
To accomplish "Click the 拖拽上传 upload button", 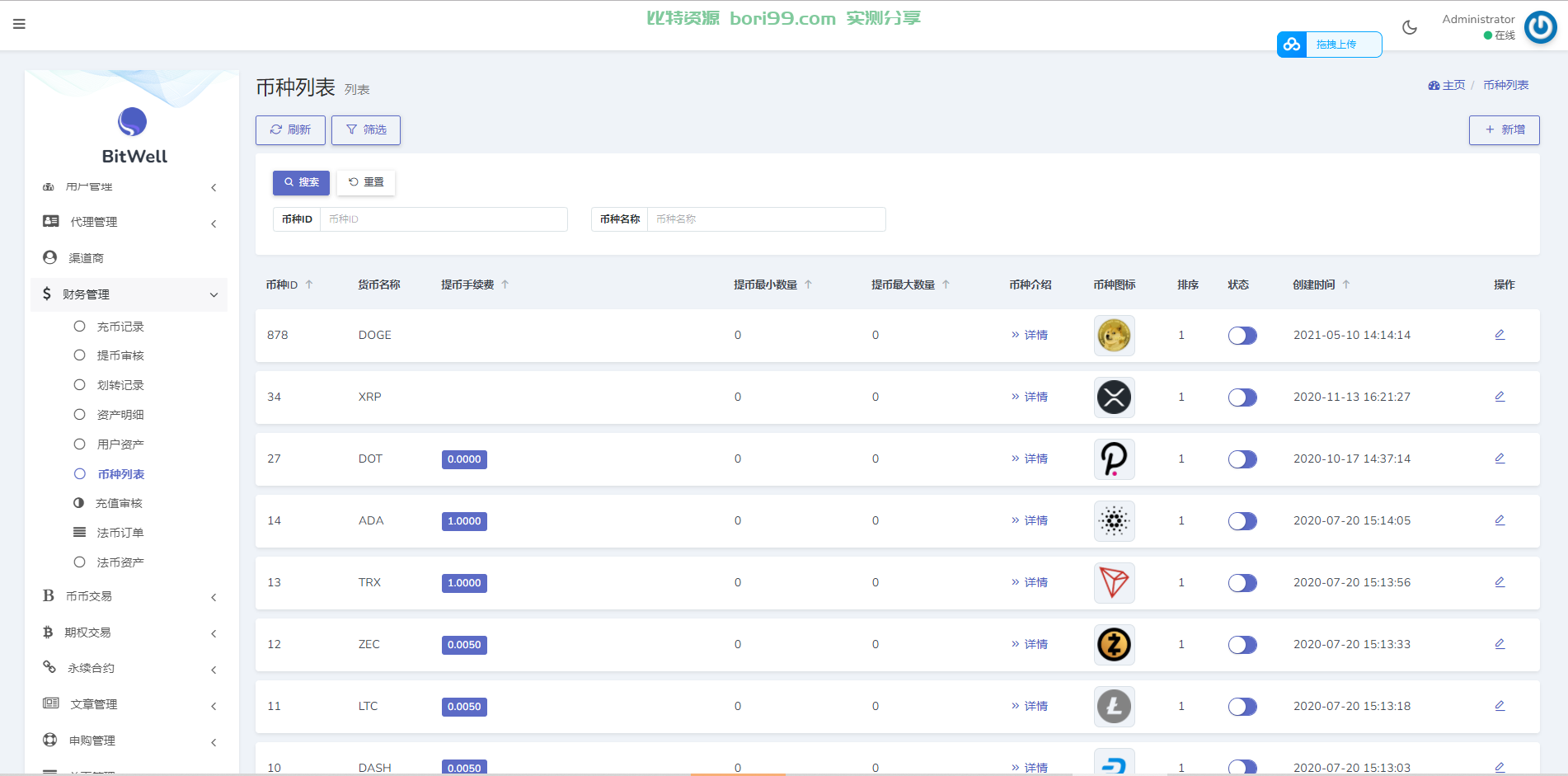I will [1330, 45].
